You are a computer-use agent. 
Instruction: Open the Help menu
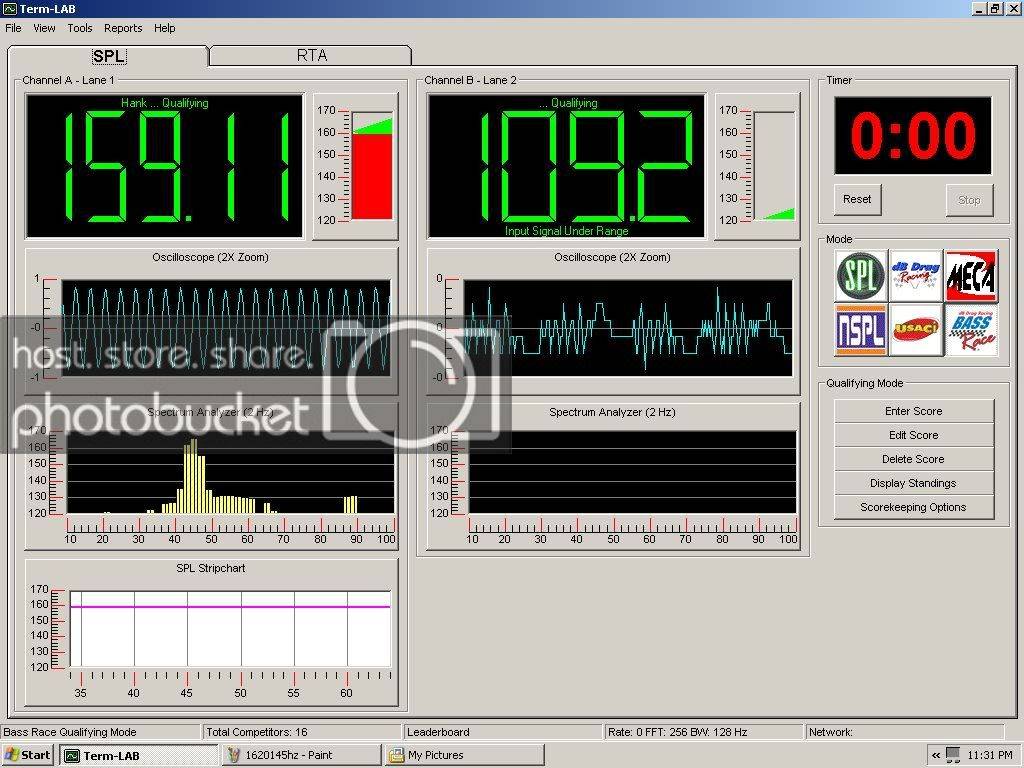coord(165,28)
